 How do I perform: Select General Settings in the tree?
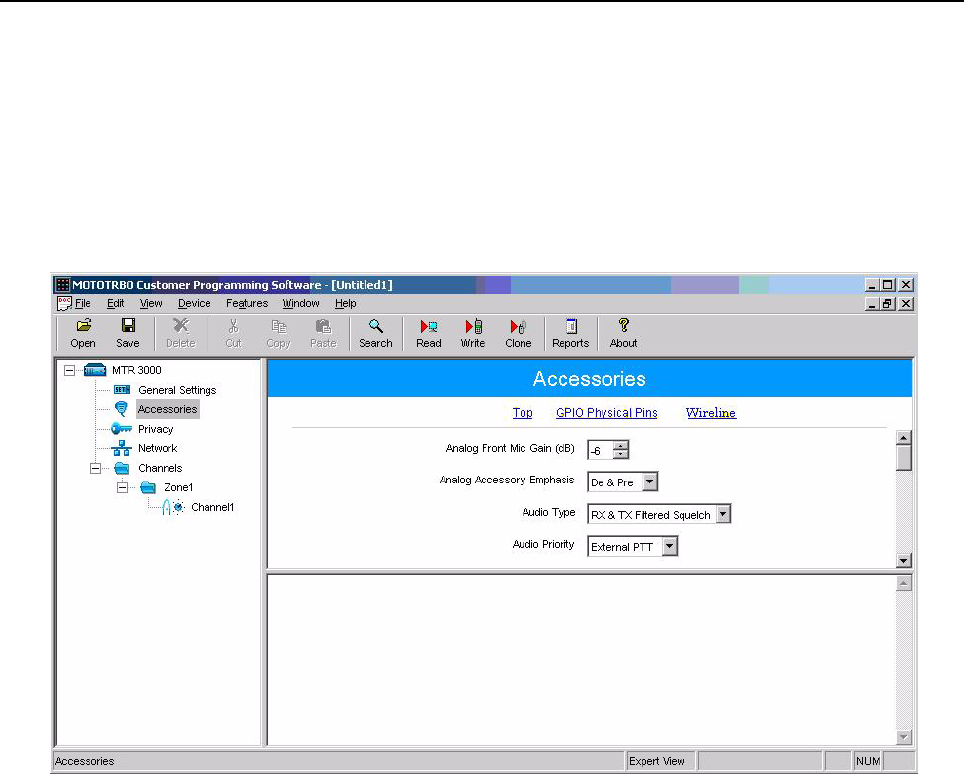point(177,390)
